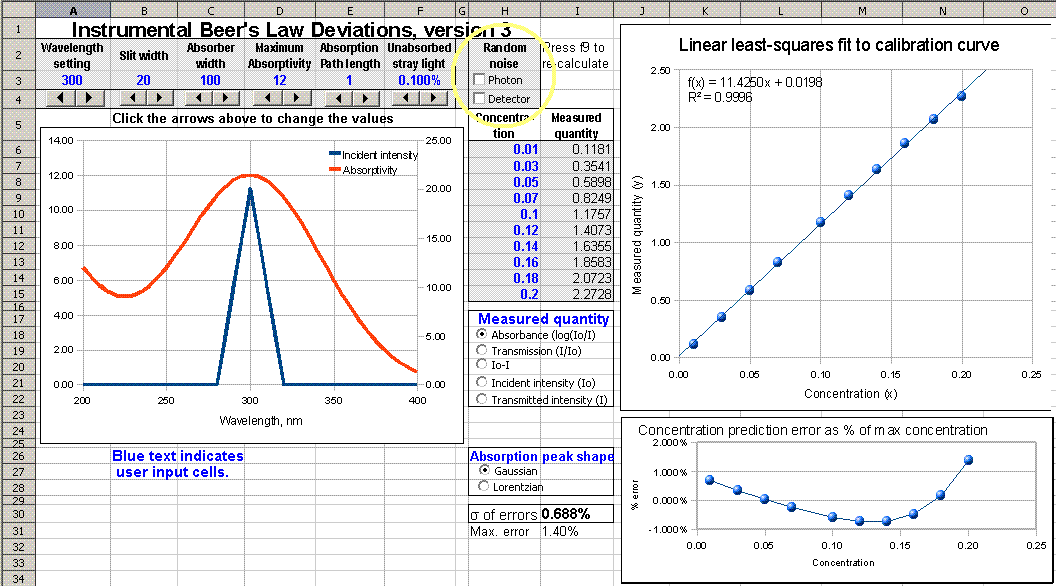
Task: Enable the Photon noise checkbox
Action: 478,80
